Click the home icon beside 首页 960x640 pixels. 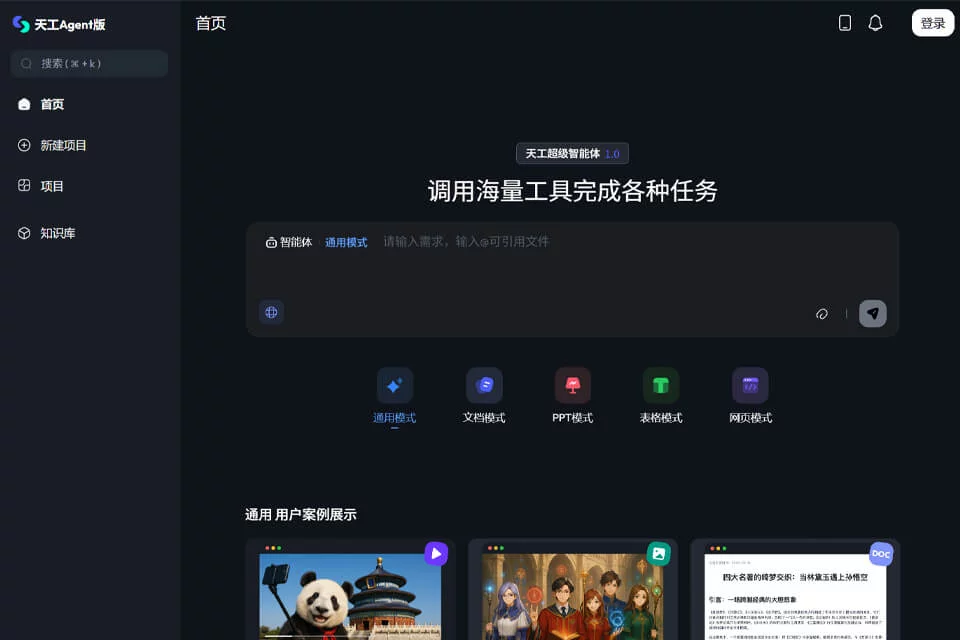pyautogui.click(x=24, y=104)
